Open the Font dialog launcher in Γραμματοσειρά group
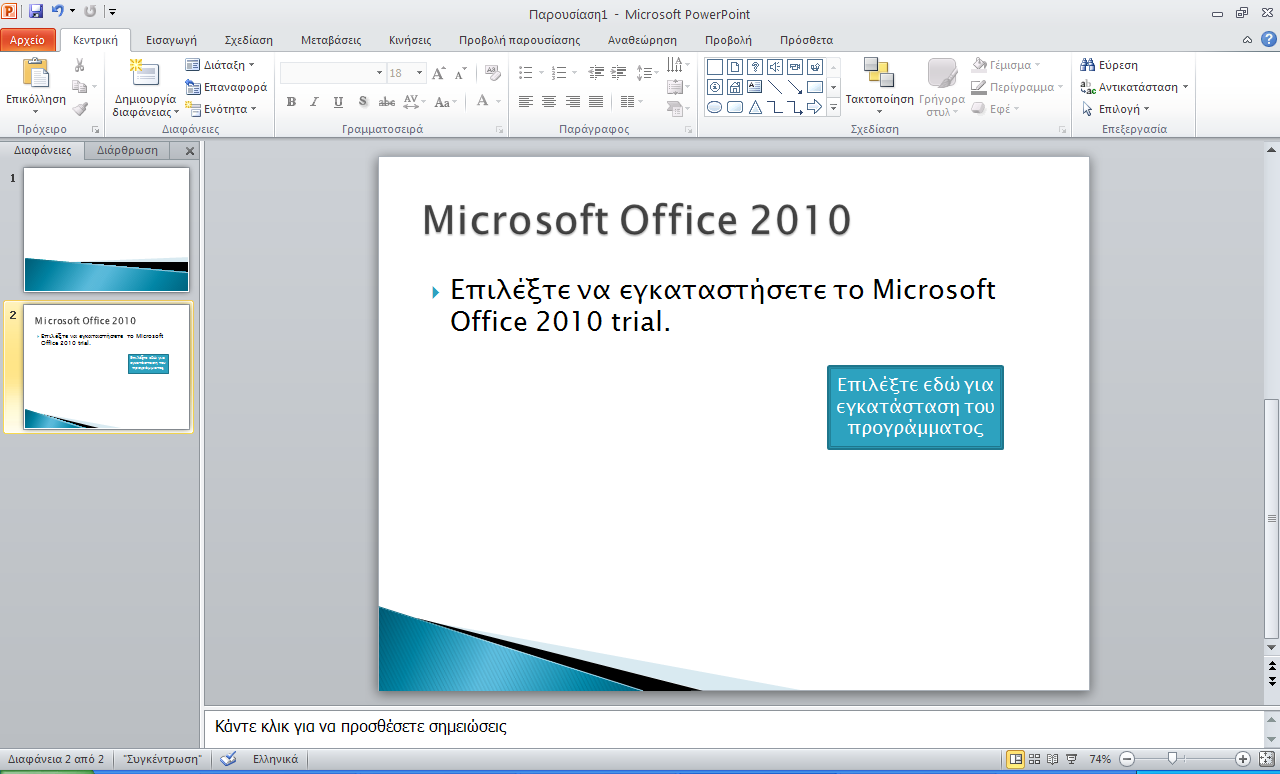 pyautogui.click(x=500, y=130)
